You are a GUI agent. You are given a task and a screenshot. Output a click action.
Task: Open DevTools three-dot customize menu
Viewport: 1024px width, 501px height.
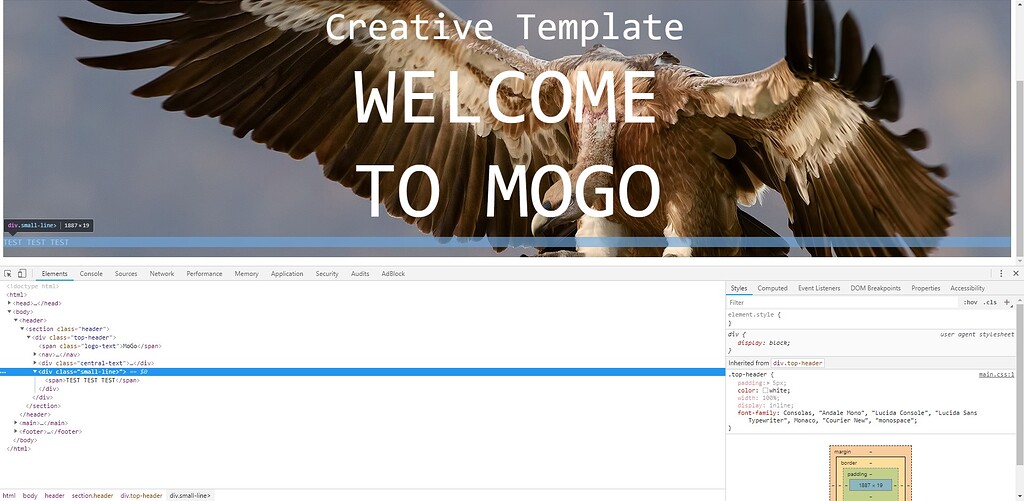click(x=1002, y=273)
